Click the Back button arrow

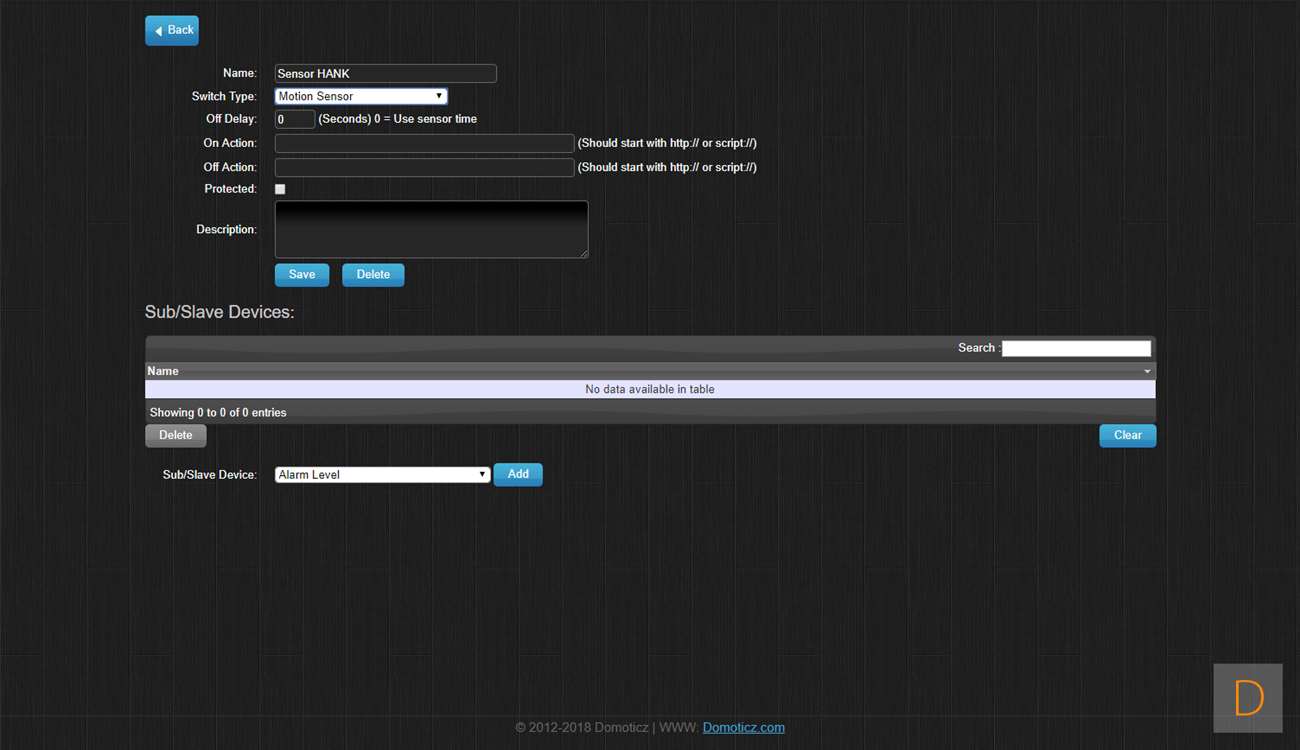[x=159, y=31]
